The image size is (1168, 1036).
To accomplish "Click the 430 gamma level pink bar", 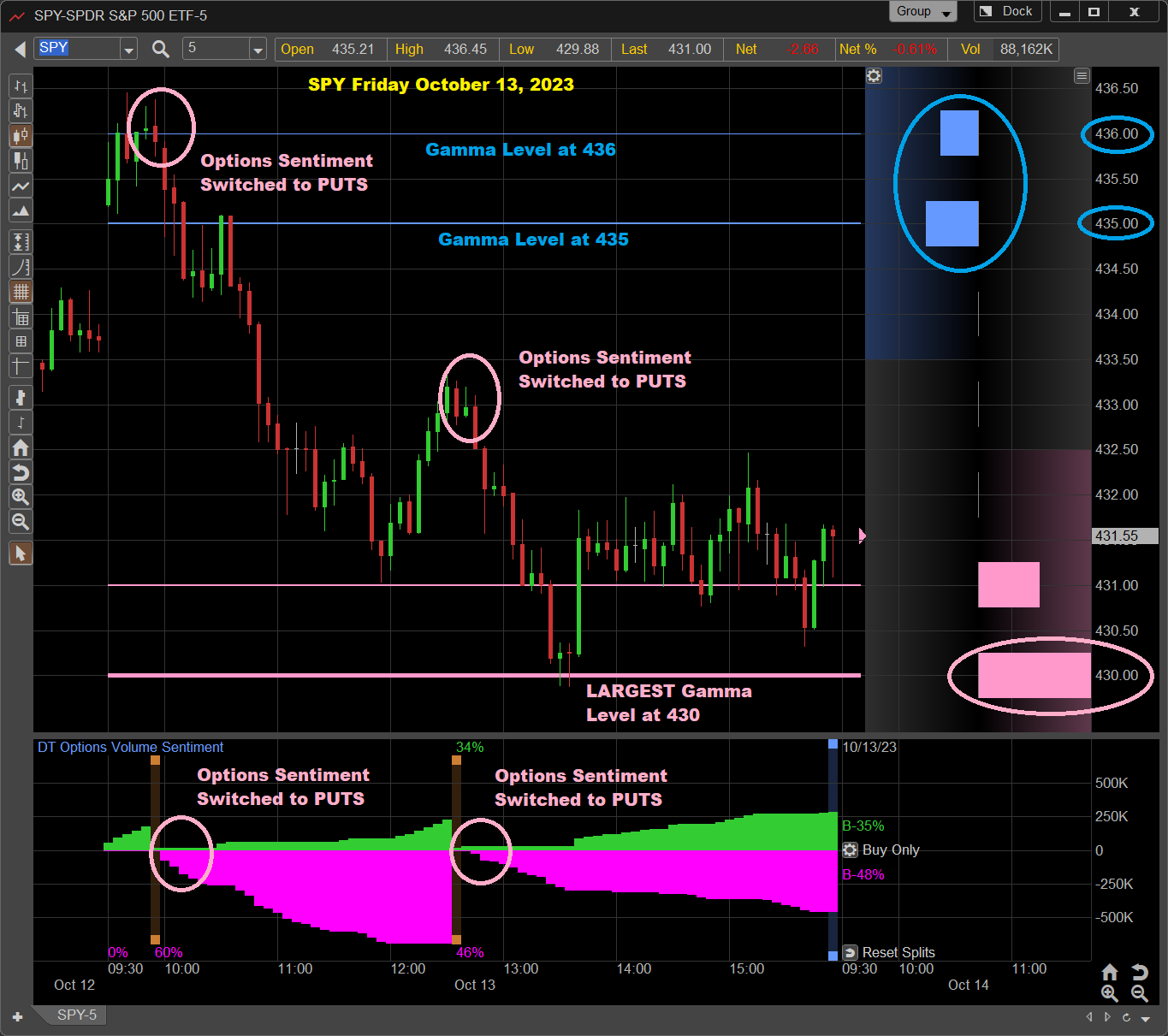I will click(x=1035, y=676).
